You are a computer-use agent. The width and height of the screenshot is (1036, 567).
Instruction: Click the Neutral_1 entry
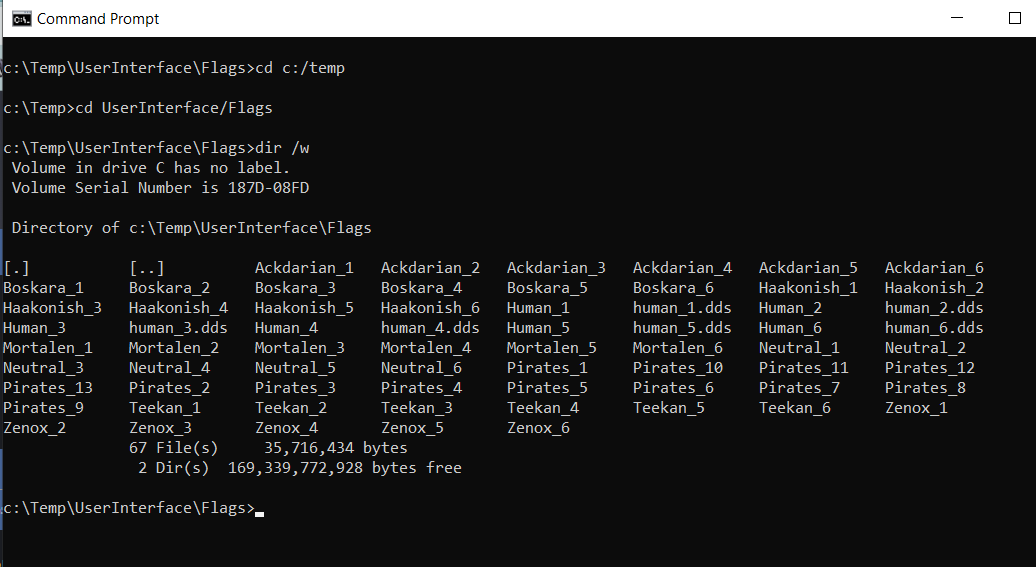(x=799, y=348)
